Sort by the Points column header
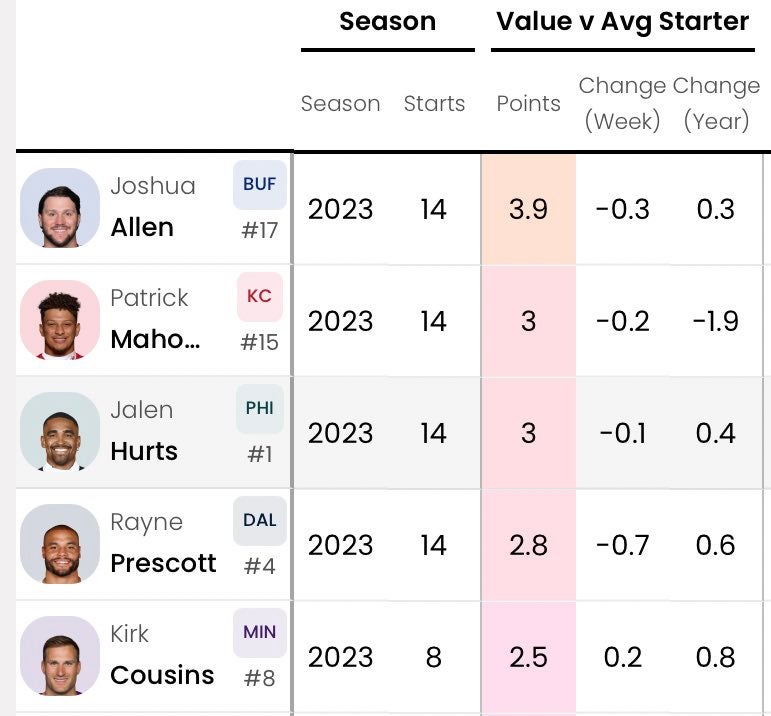 click(528, 104)
